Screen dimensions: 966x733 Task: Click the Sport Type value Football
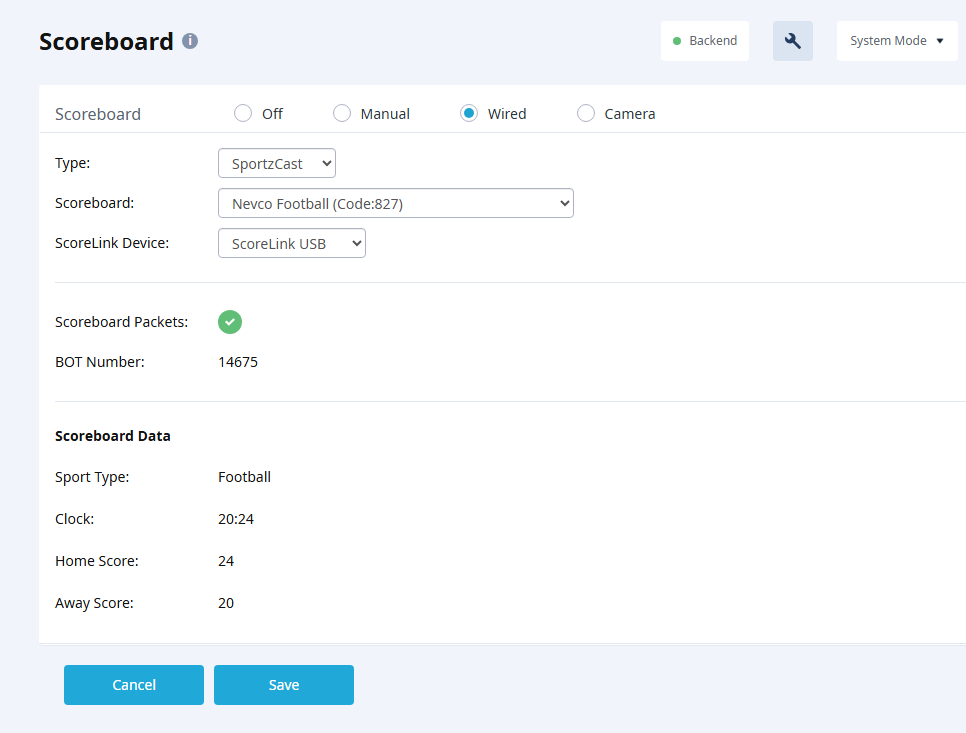coord(244,477)
